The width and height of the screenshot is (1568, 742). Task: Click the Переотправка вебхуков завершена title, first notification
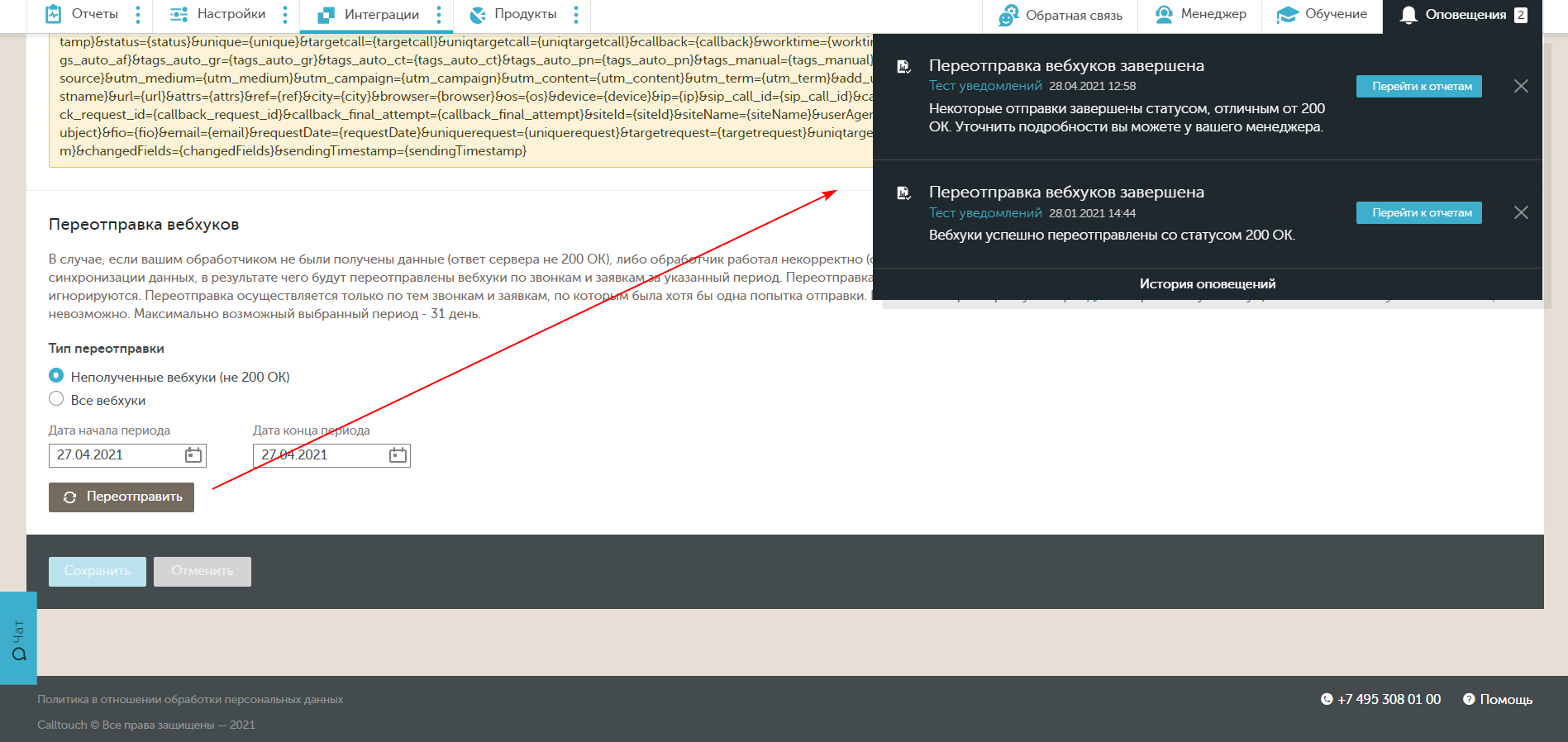pos(1066,66)
